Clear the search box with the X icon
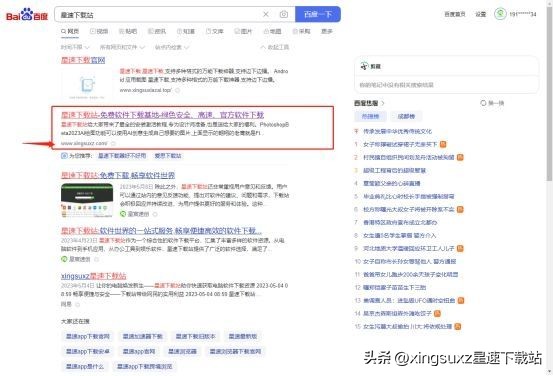This screenshot has height=376, width=553. coord(266,14)
